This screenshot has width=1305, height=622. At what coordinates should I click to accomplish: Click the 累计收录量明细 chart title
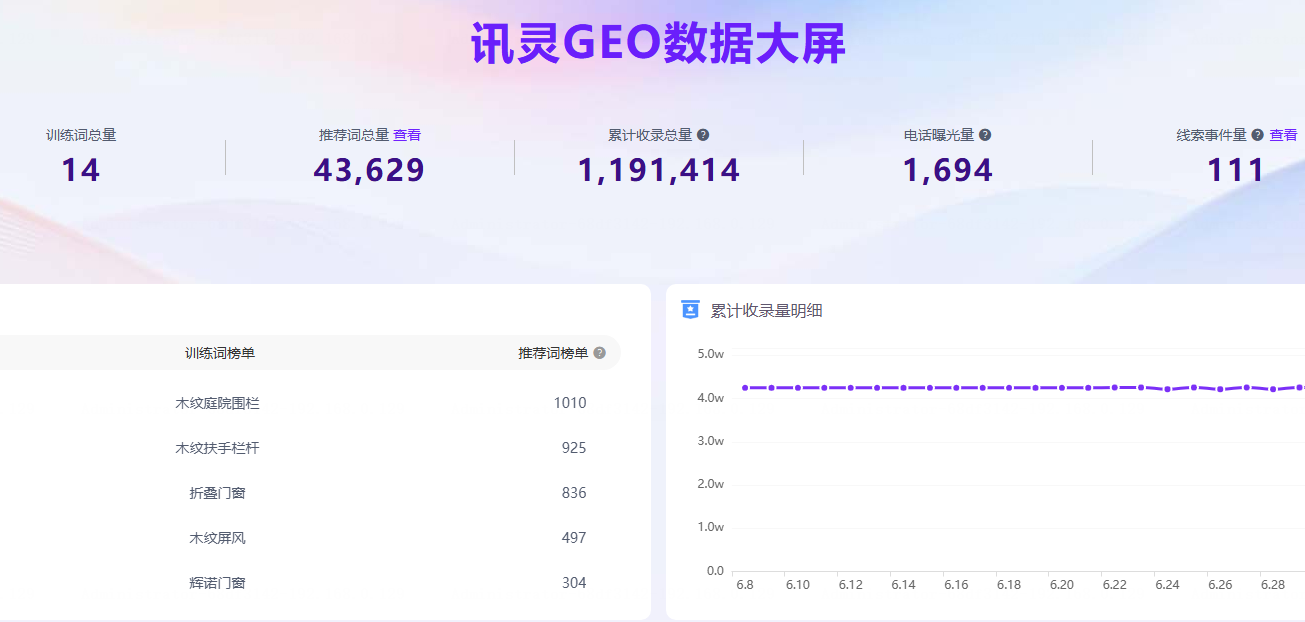[766, 310]
